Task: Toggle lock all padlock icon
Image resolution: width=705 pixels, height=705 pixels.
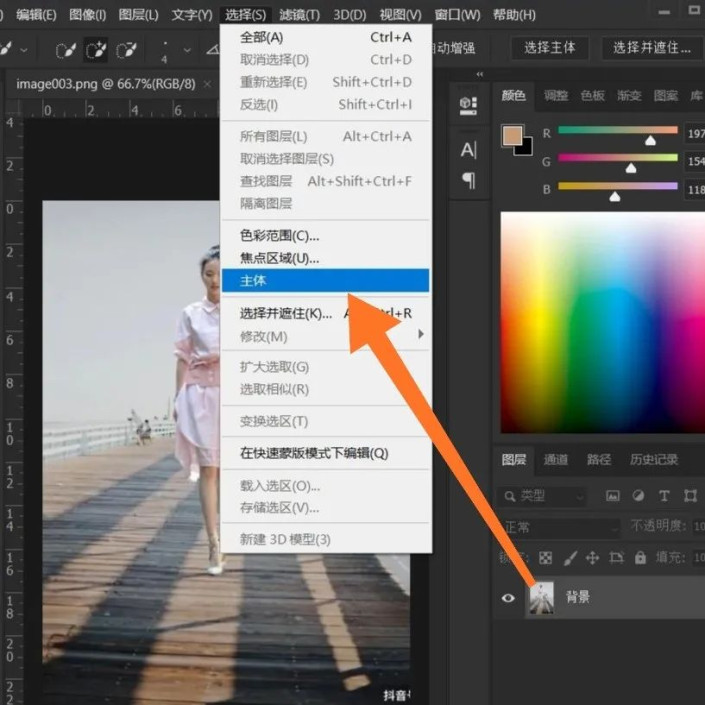Action: click(x=640, y=558)
